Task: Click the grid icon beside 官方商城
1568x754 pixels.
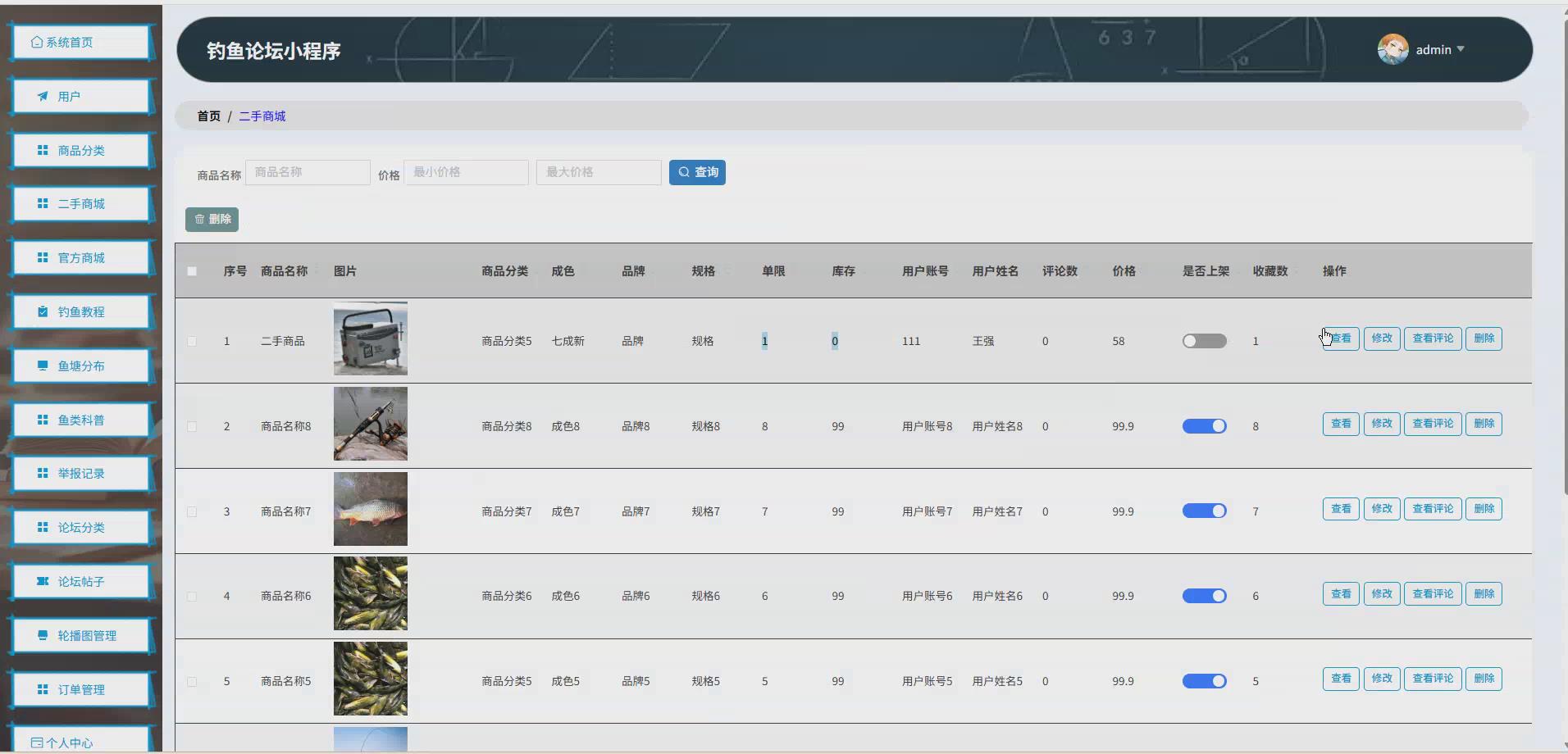Action: pyautogui.click(x=43, y=257)
